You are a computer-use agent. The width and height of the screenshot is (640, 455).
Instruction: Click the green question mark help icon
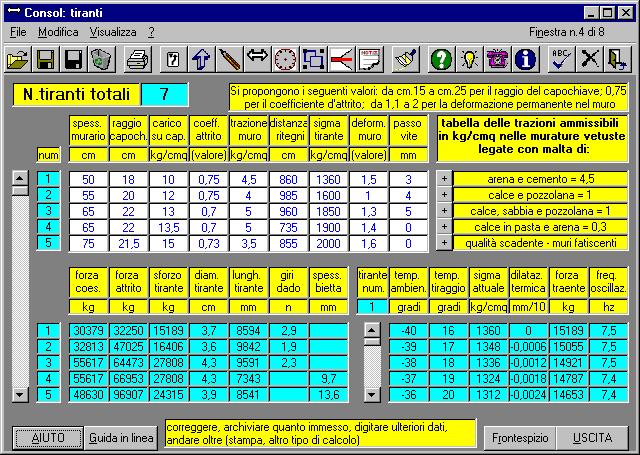(441, 60)
